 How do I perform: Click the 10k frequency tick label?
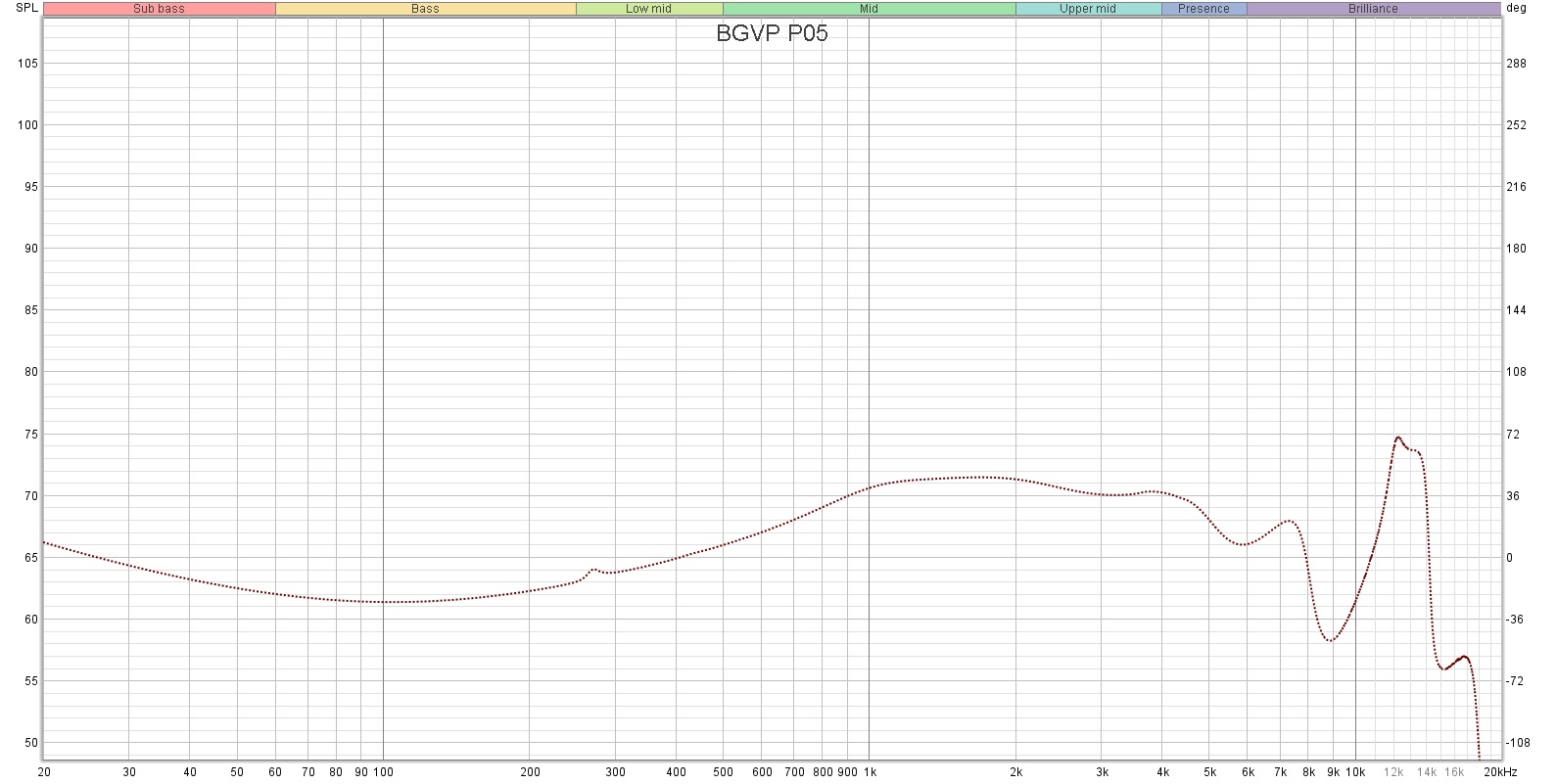(1355, 772)
